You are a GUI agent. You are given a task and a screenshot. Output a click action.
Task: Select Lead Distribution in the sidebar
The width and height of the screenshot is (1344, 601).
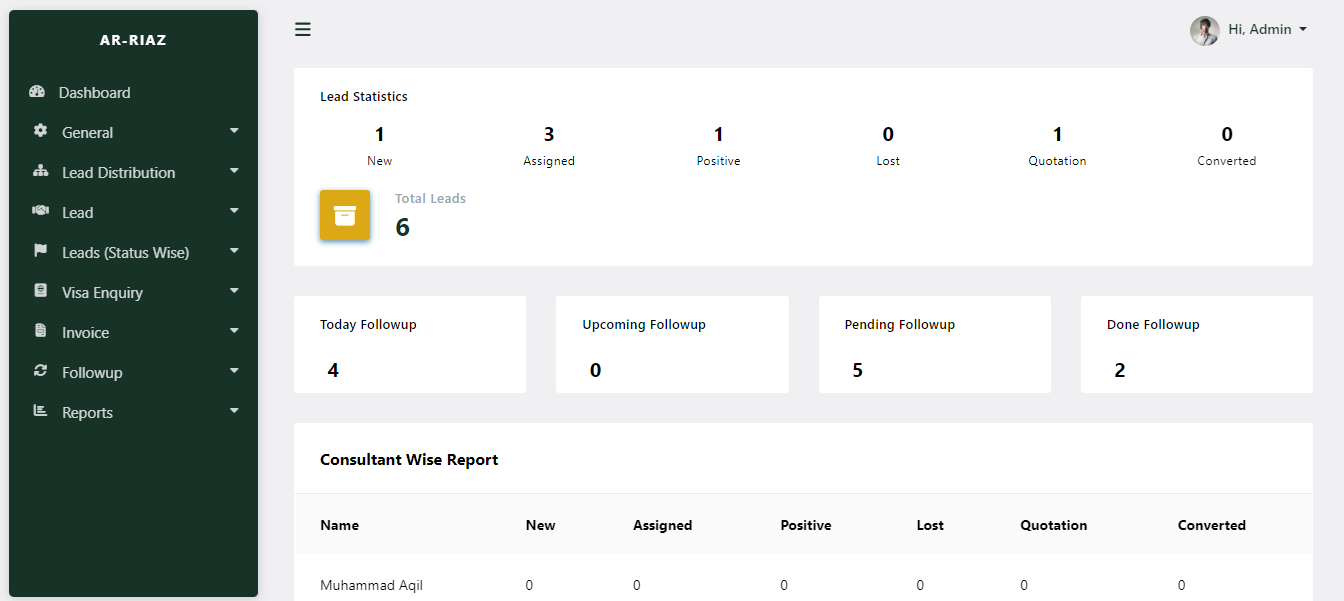tap(118, 172)
